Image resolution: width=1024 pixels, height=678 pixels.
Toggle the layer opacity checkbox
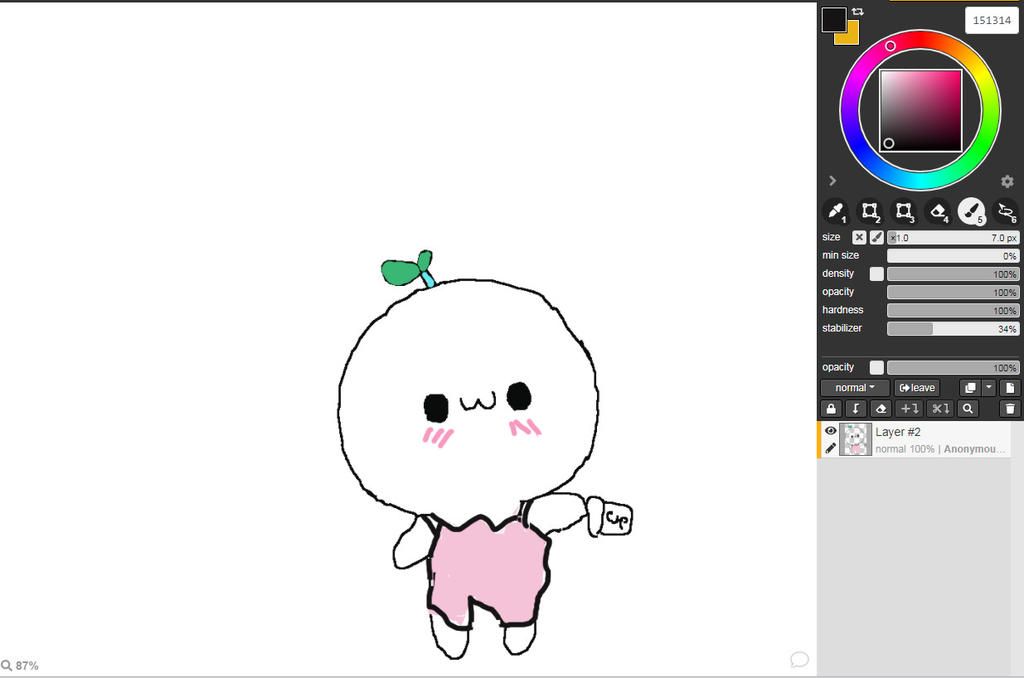click(876, 368)
